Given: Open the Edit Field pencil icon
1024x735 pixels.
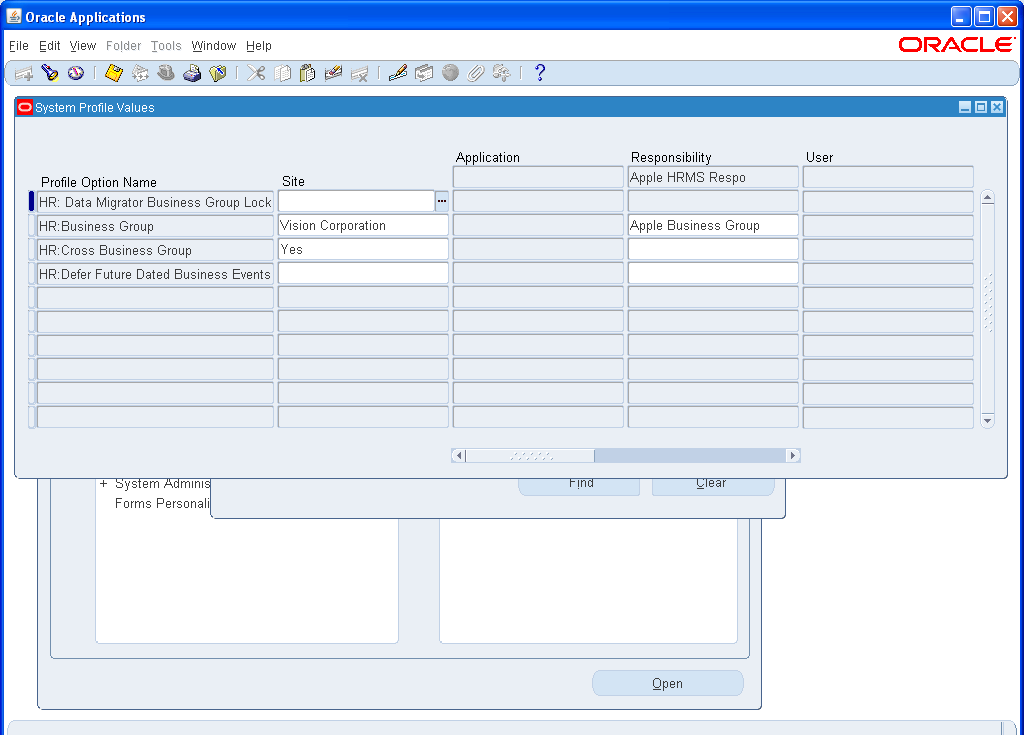Looking at the screenshot, I should pyautogui.click(x=396, y=72).
